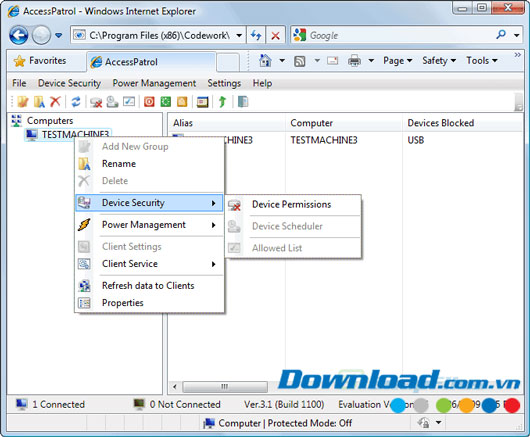This screenshot has width=530, height=437.
Task: Open the Settings menu
Action: 224,83
